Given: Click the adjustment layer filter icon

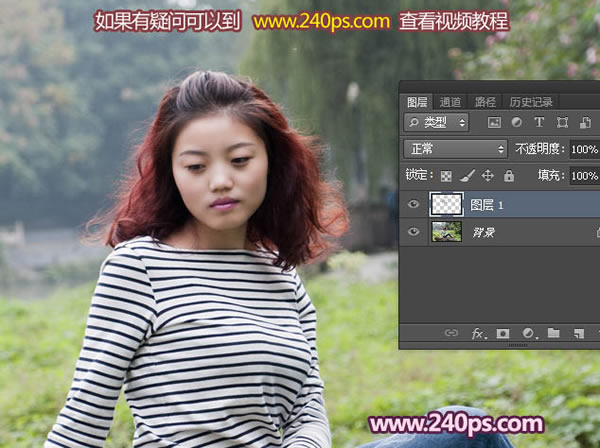Looking at the screenshot, I should (516, 122).
